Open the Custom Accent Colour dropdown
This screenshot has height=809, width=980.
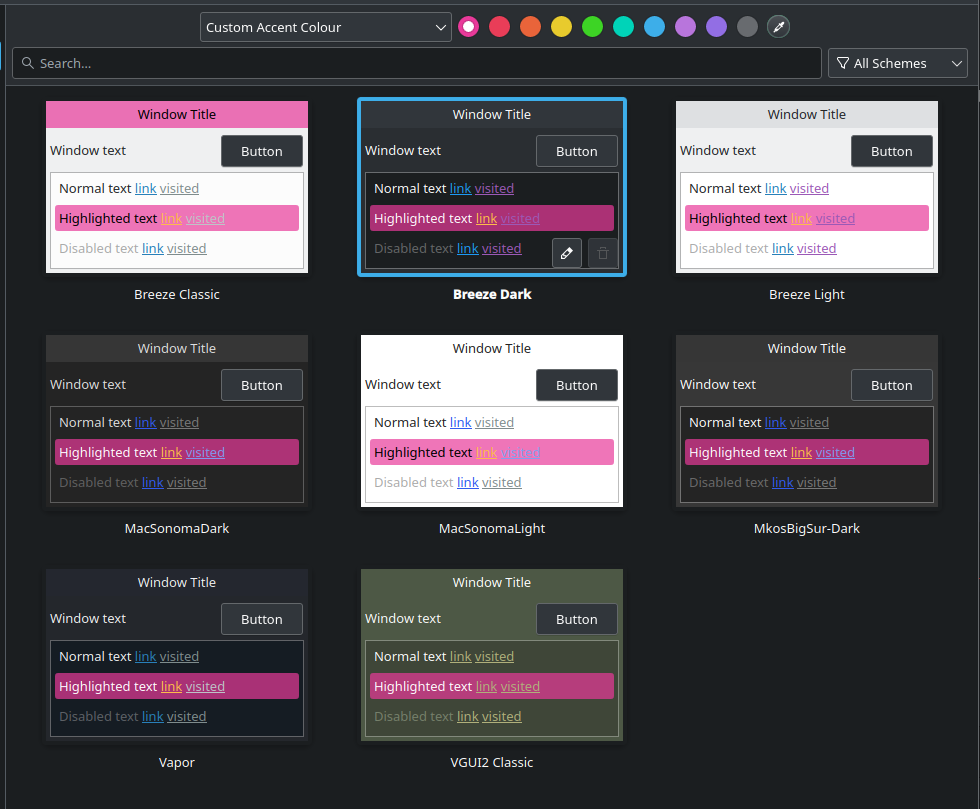click(326, 28)
